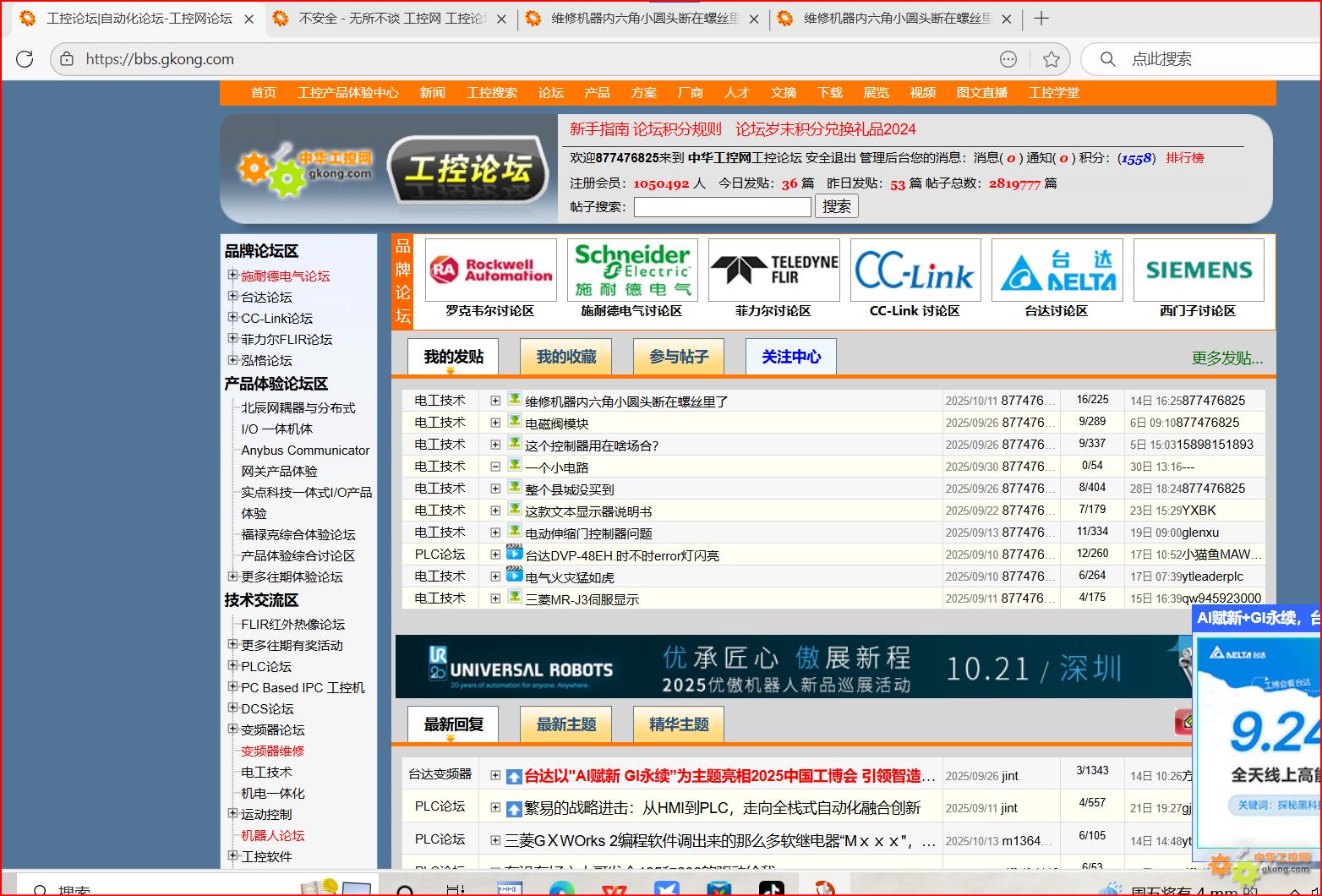Open the Siemens forum logo

tap(1198, 270)
